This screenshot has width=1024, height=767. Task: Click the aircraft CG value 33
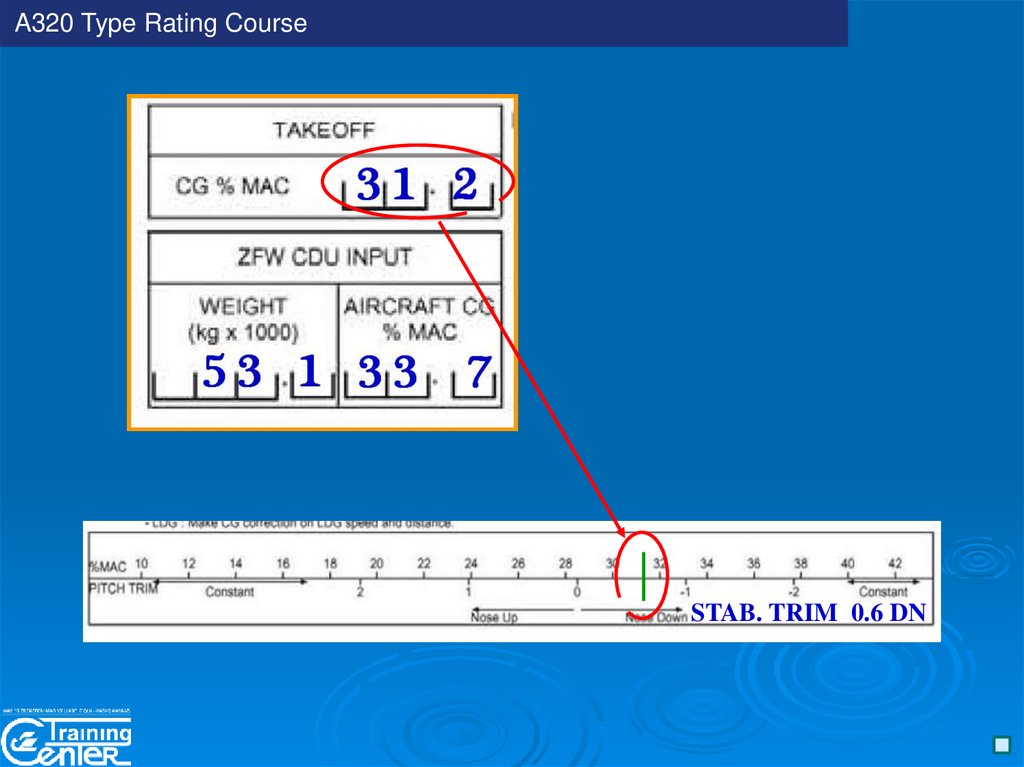coord(387,372)
